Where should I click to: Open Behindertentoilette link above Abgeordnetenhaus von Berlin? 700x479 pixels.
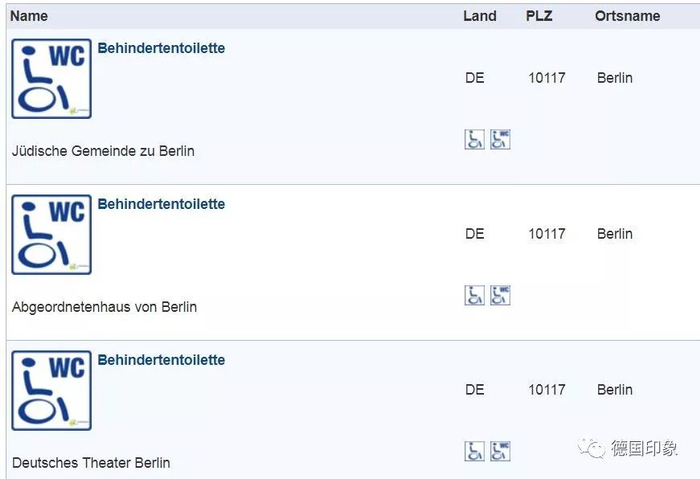coord(161,204)
